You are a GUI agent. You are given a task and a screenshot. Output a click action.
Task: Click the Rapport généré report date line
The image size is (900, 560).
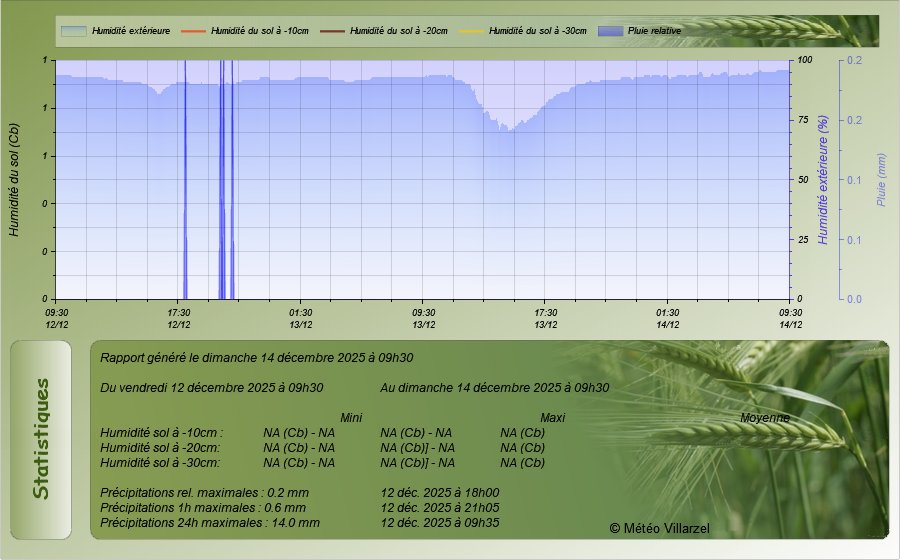[257, 357]
